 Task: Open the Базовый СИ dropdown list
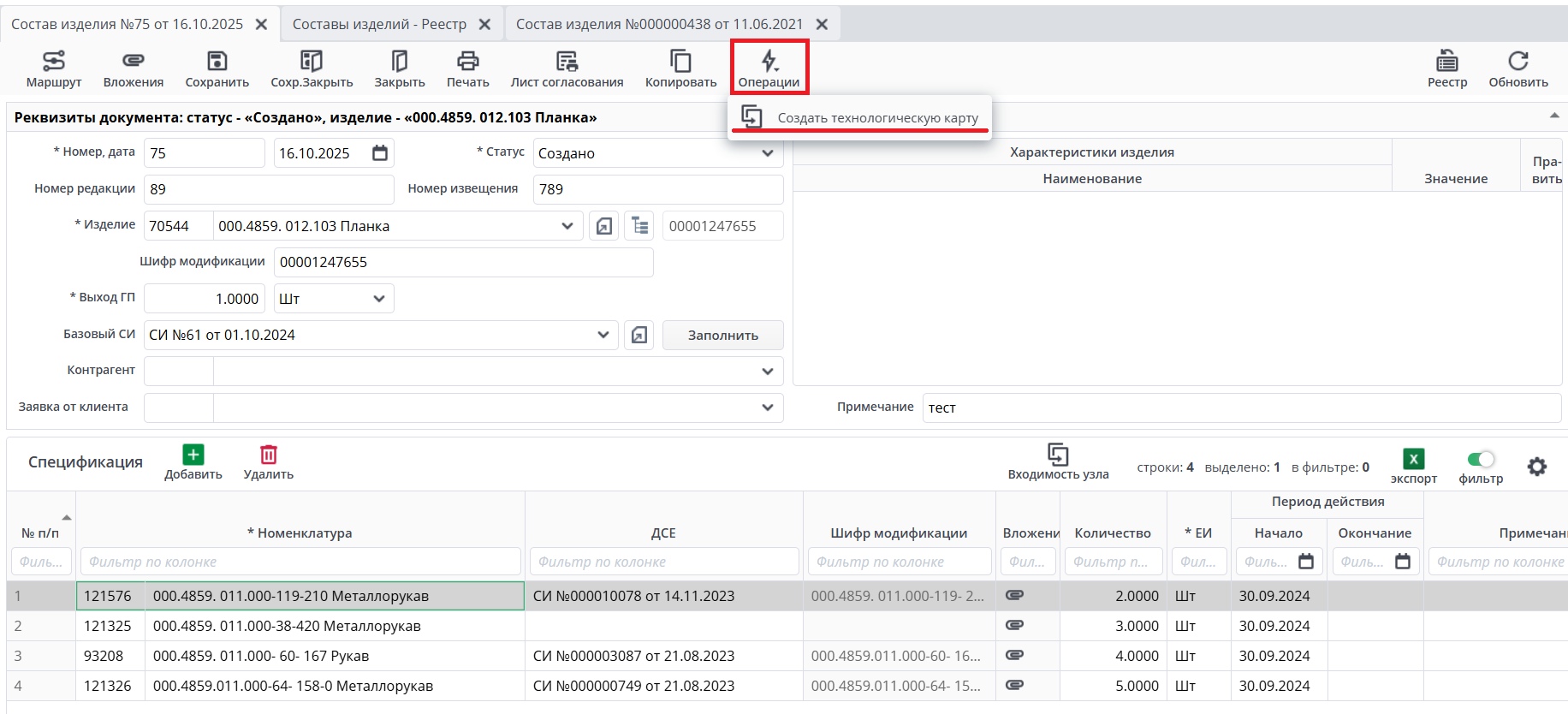tap(603, 335)
